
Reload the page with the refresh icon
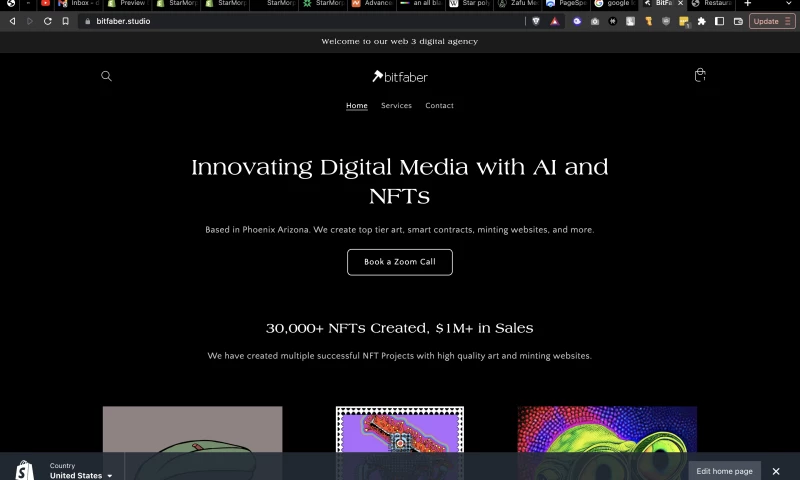[x=47, y=21]
